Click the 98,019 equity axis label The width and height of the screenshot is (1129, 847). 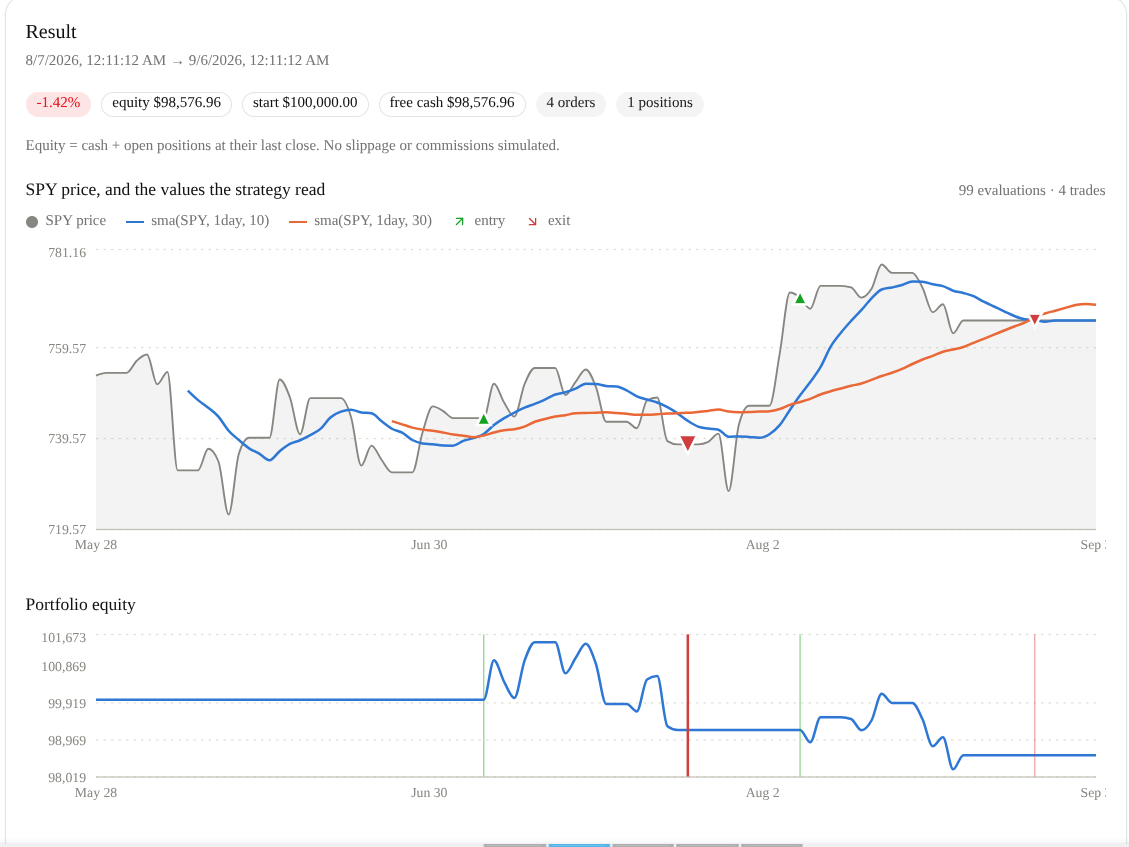coord(67,778)
